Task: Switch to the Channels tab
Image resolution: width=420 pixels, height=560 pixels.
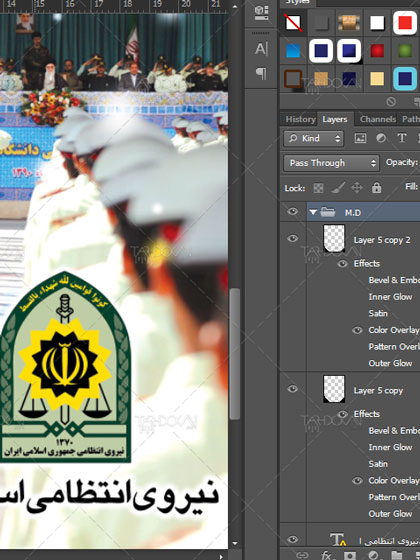Action: pos(378,119)
